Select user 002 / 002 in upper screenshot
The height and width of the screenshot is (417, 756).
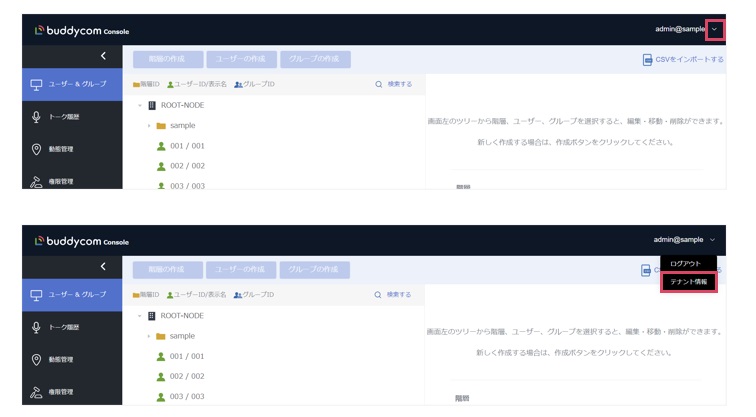coord(181,166)
